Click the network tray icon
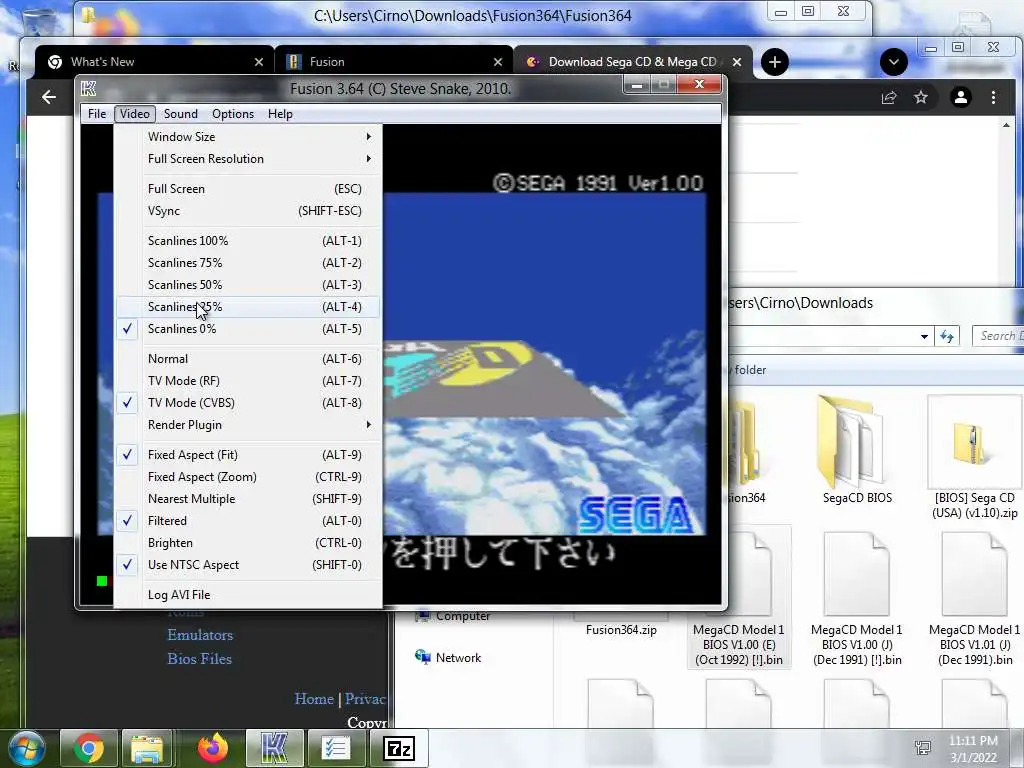This screenshot has height=768, width=1024. (x=923, y=748)
